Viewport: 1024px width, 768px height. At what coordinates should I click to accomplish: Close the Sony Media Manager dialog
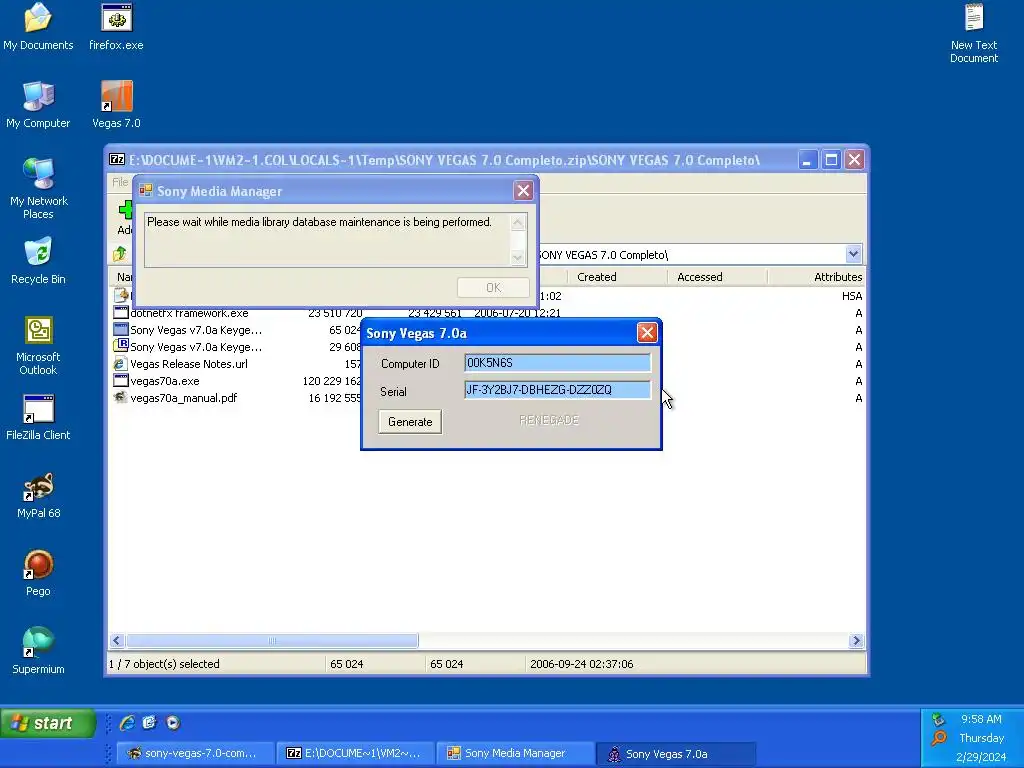tap(523, 190)
